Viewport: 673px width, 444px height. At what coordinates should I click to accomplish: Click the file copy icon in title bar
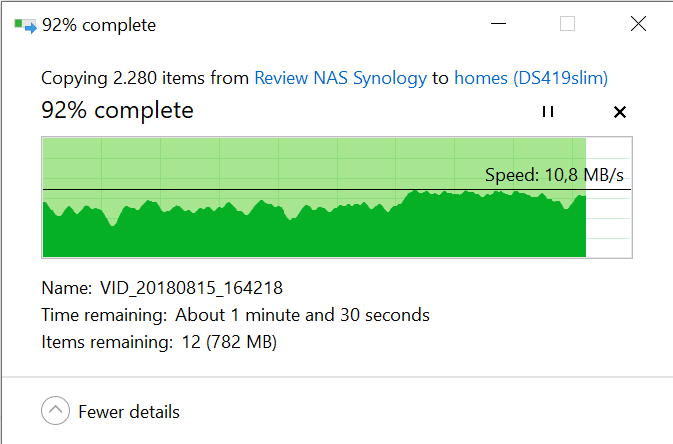point(25,25)
